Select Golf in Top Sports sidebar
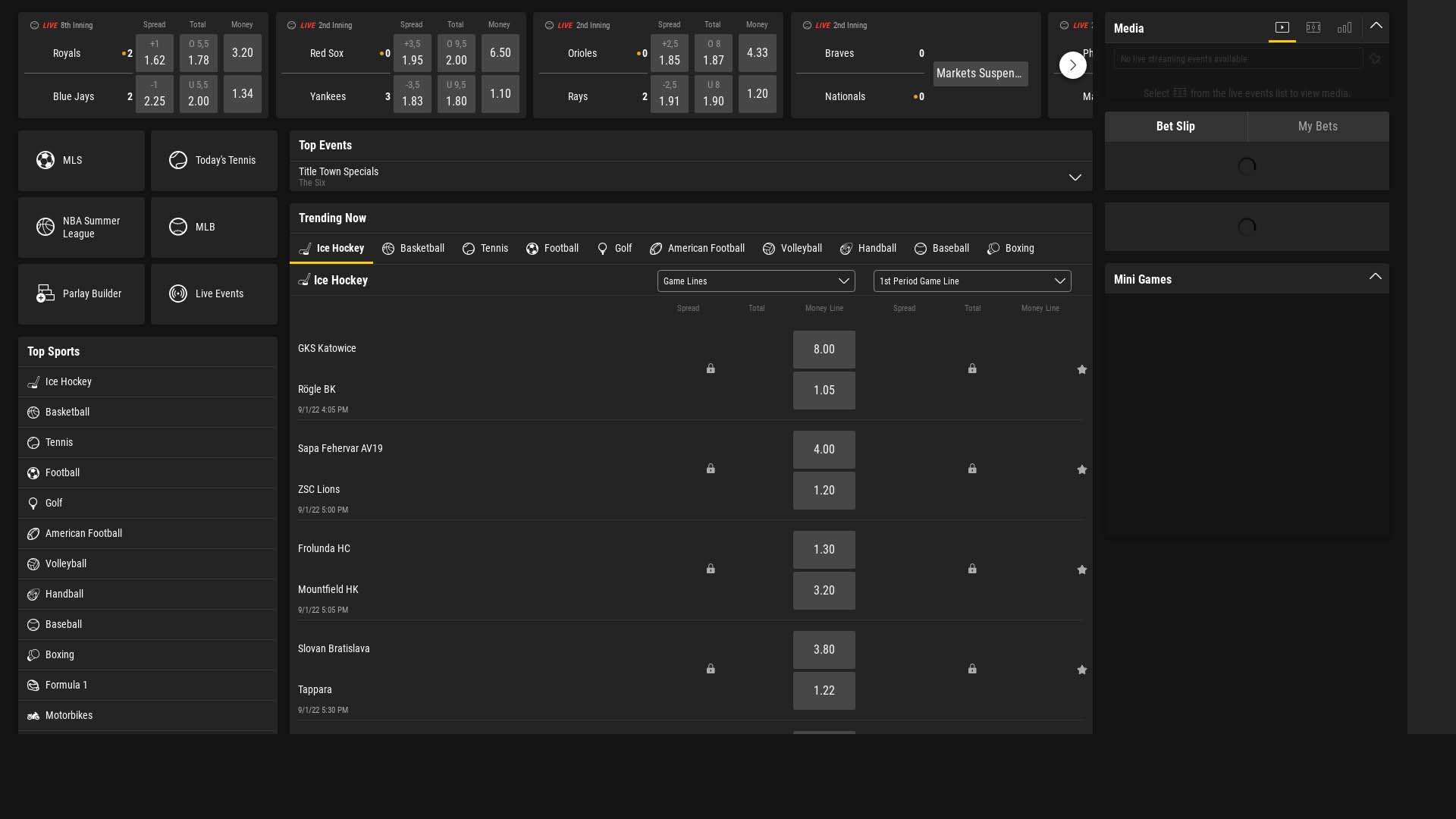 [54, 502]
